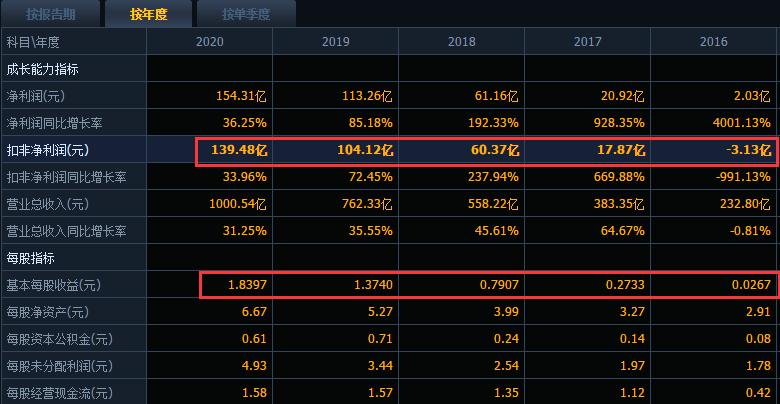Click the 成长能力指标 section heading
Viewport: 780px width, 404px height.
tap(43, 70)
